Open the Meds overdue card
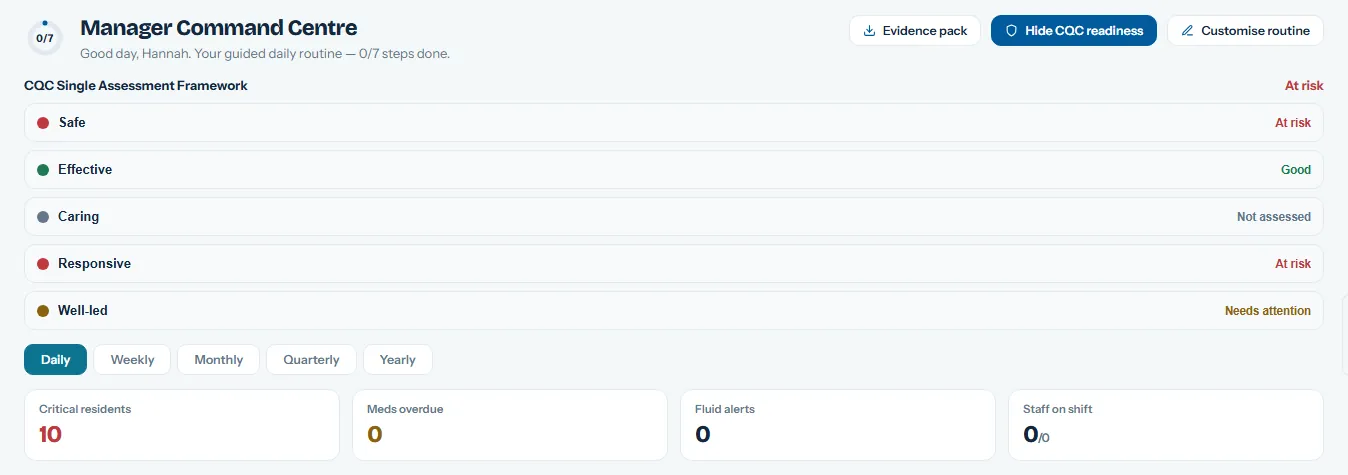The width and height of the screenshot is (1348, 475). [x=510, y=425]
